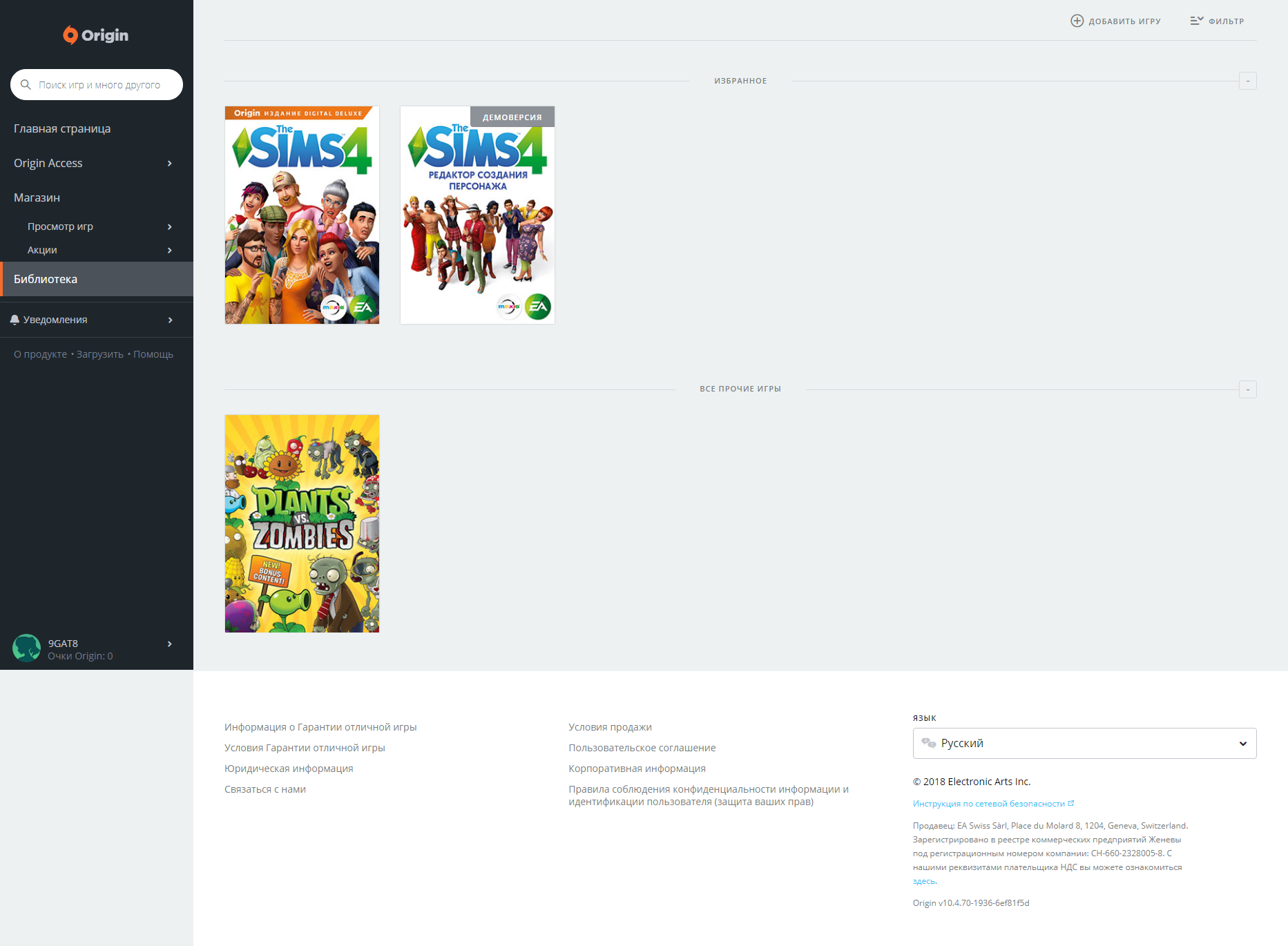Click the © 2018 Electronic Arts Inc. text
Image resolution: width=1288 pixels, height=946 pixels.
point(972,782)
